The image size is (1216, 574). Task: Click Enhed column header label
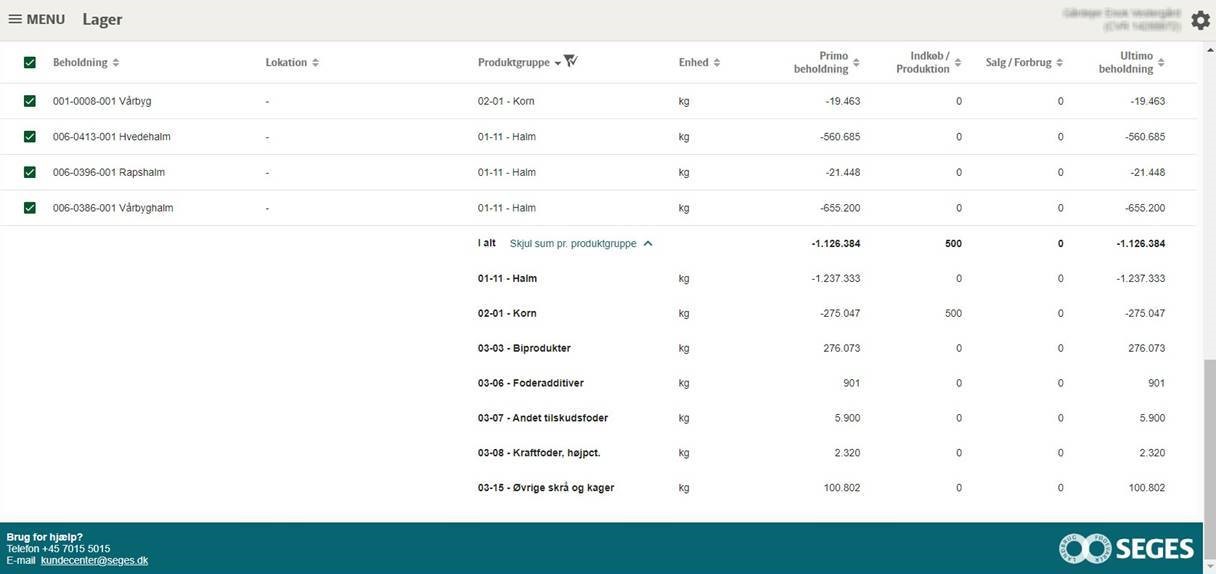coord(693,62)
